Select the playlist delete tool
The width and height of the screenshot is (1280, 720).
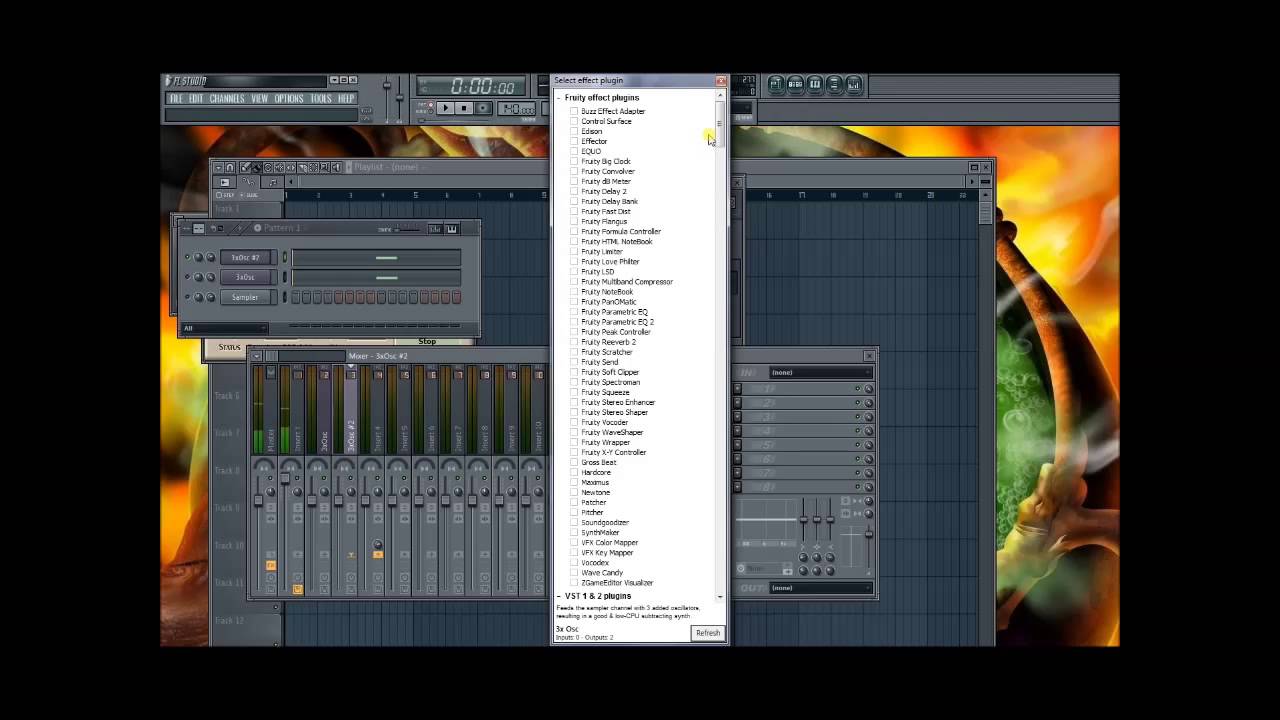(x=267, y=167)
